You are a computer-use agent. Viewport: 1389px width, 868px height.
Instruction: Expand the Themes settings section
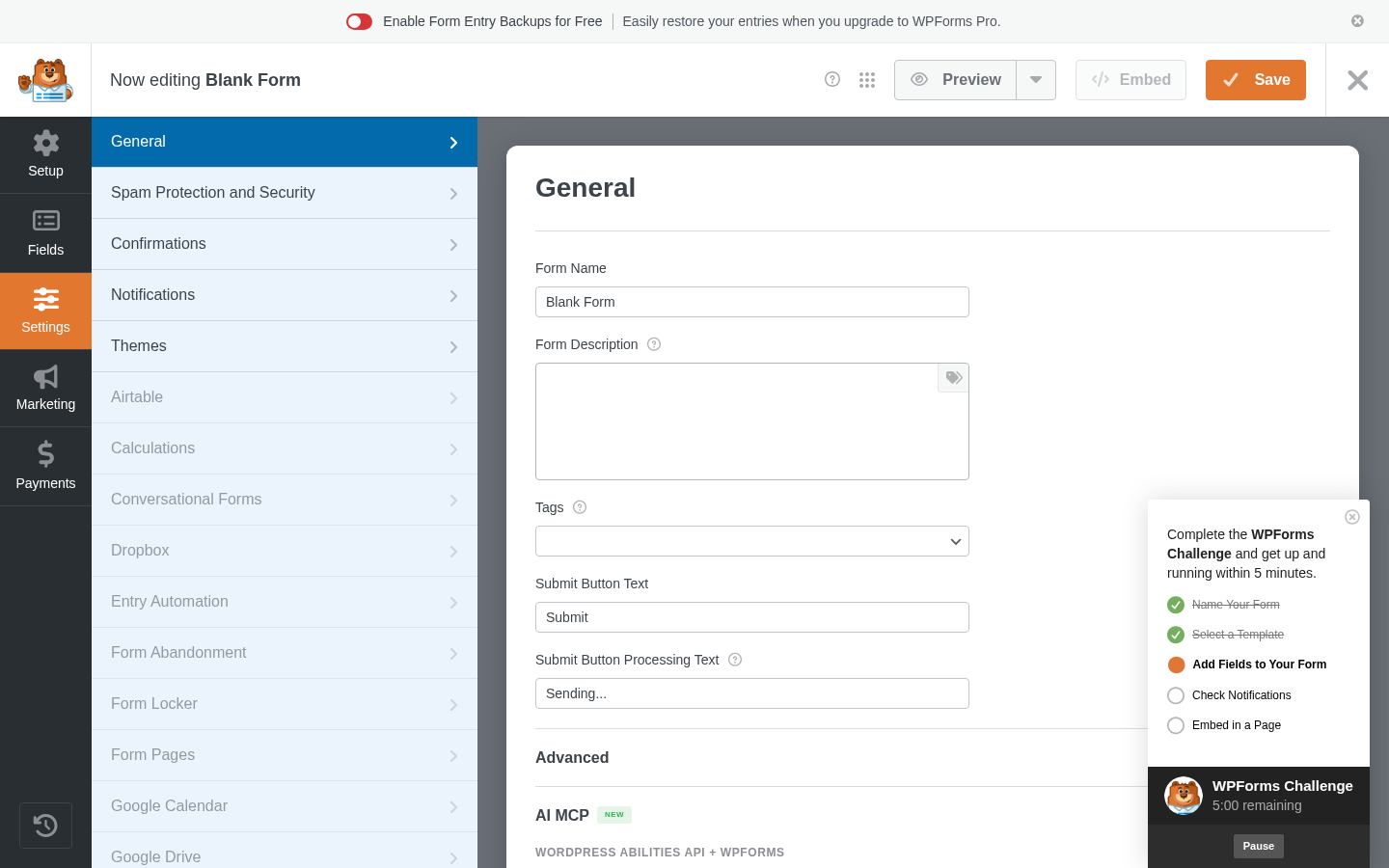coord(285,346)
